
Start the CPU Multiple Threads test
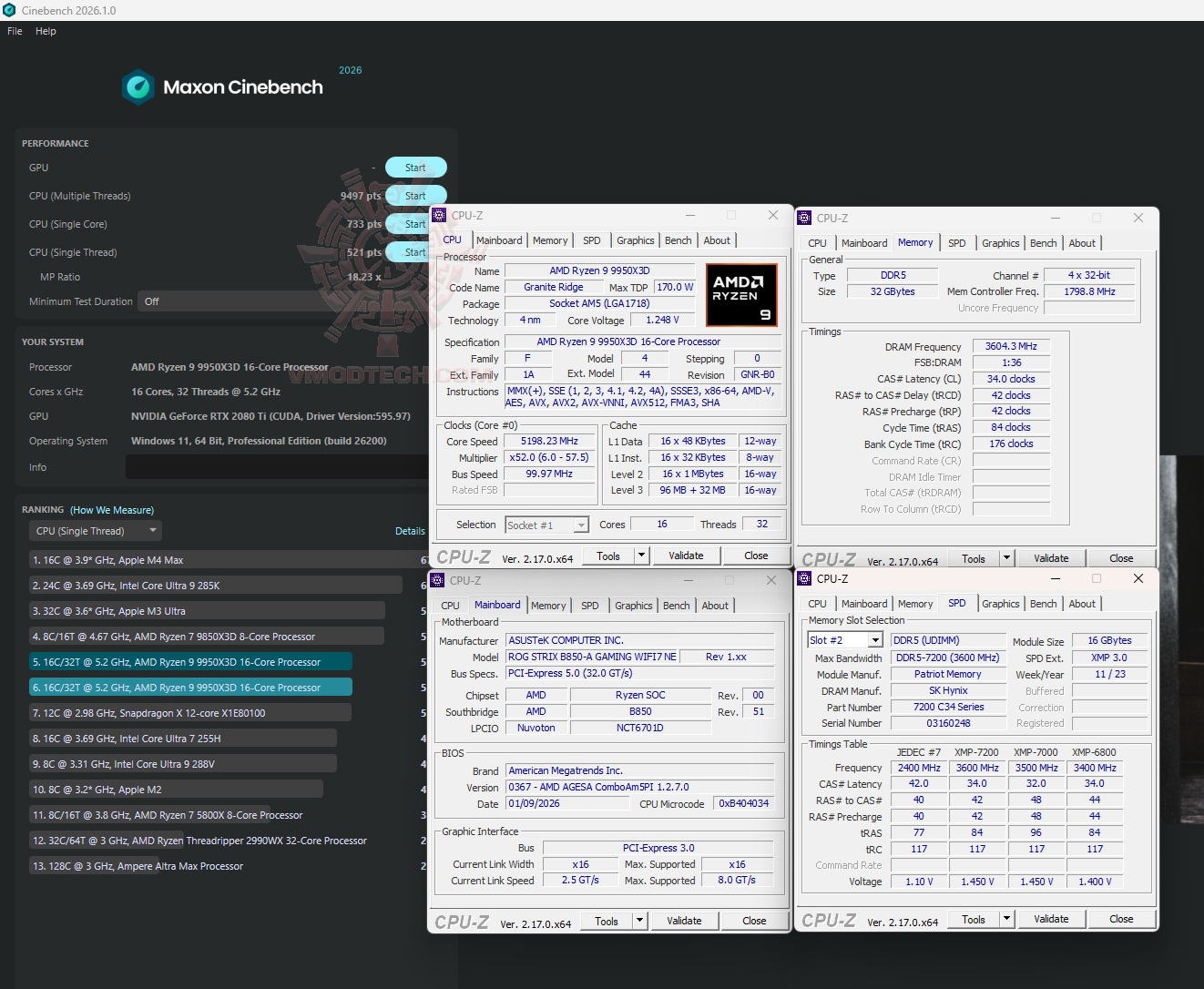point(415,196)
